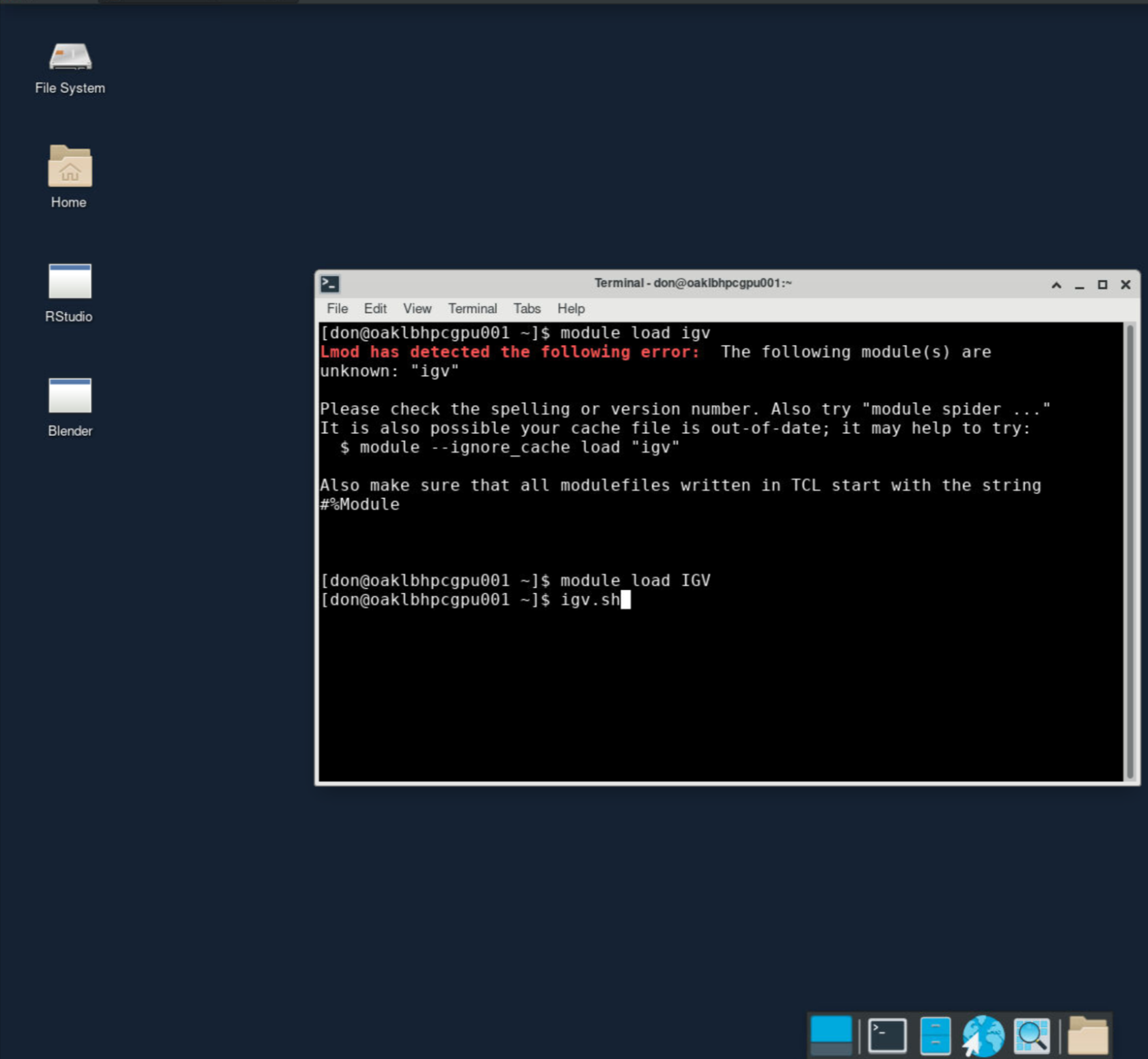Open the File menu in Terminal
The image size is (1148, 1059).
pyautogui.click(x=337, y=309)
